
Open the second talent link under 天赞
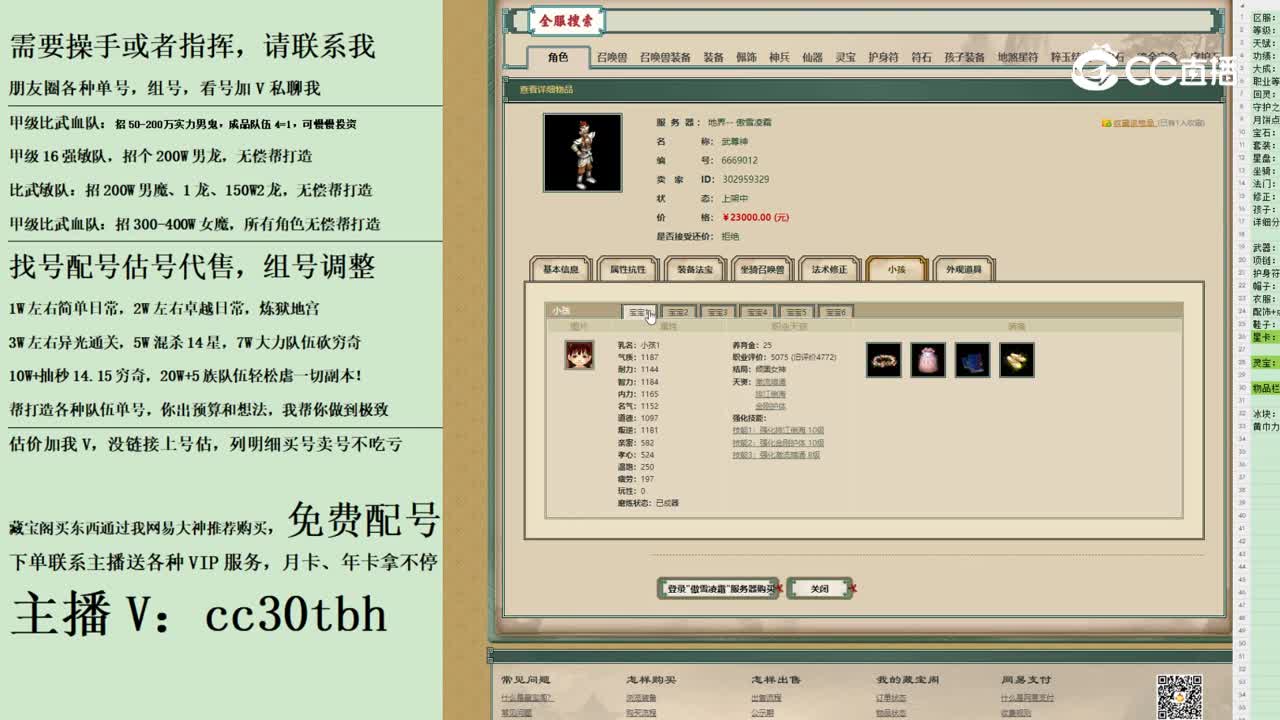coord(770,394)
